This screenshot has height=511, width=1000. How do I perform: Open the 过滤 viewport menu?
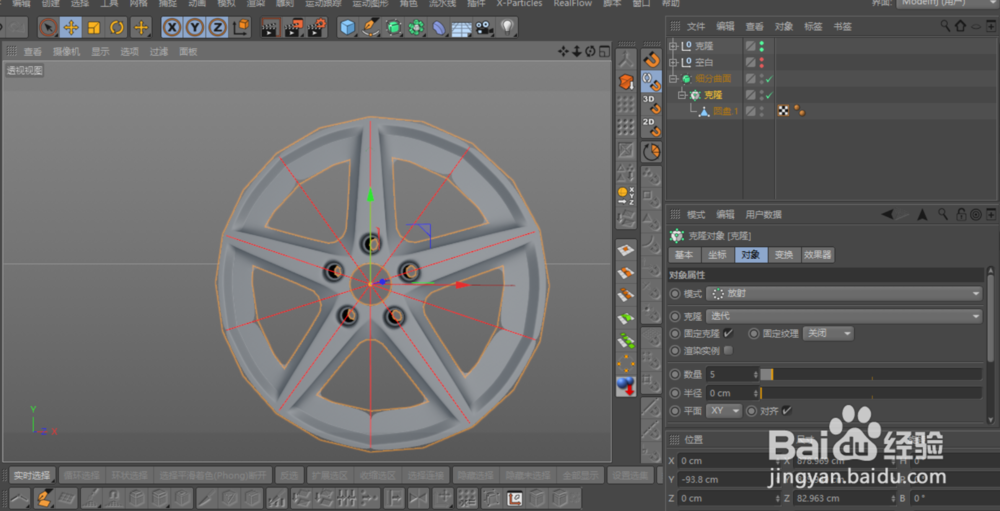click(x=159, y=52)
